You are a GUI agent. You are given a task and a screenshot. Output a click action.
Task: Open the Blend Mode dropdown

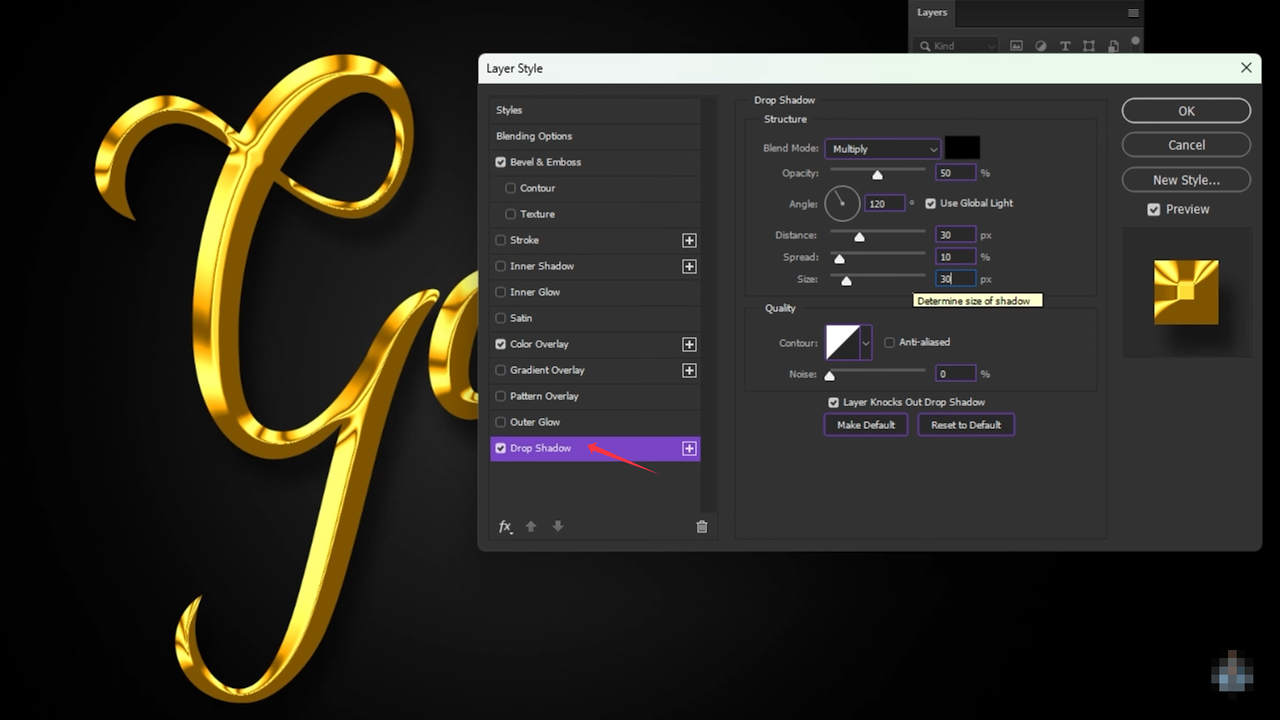[882, 148]
